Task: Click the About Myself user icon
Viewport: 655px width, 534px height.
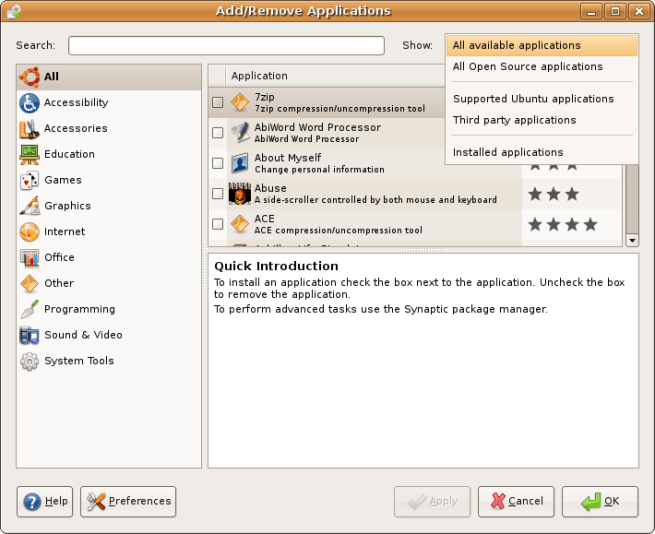Action: point(240,163)
